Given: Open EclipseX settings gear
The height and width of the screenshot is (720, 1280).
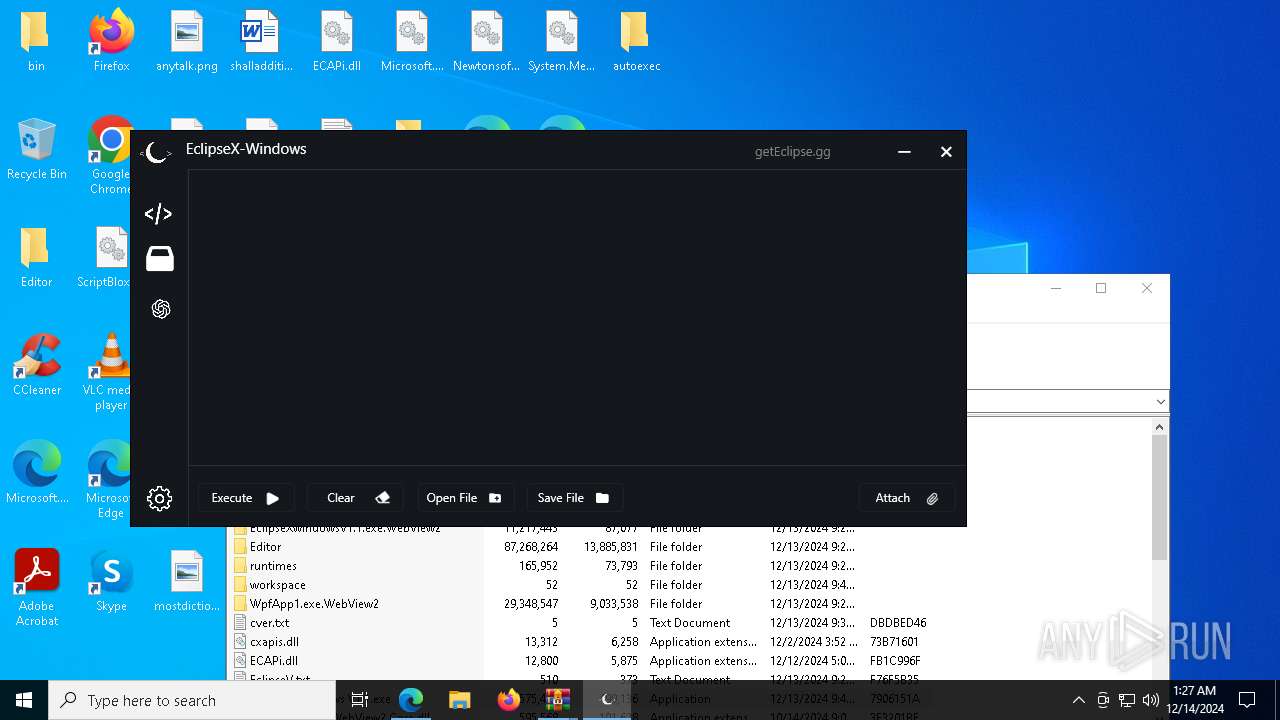Looking at the screenshot, I should point(159,499).
